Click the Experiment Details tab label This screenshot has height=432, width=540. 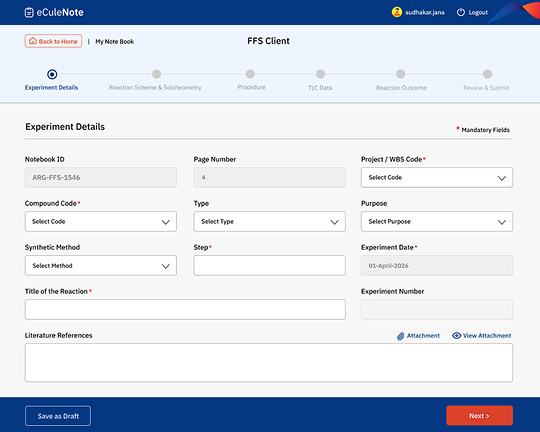pos(51,88)
